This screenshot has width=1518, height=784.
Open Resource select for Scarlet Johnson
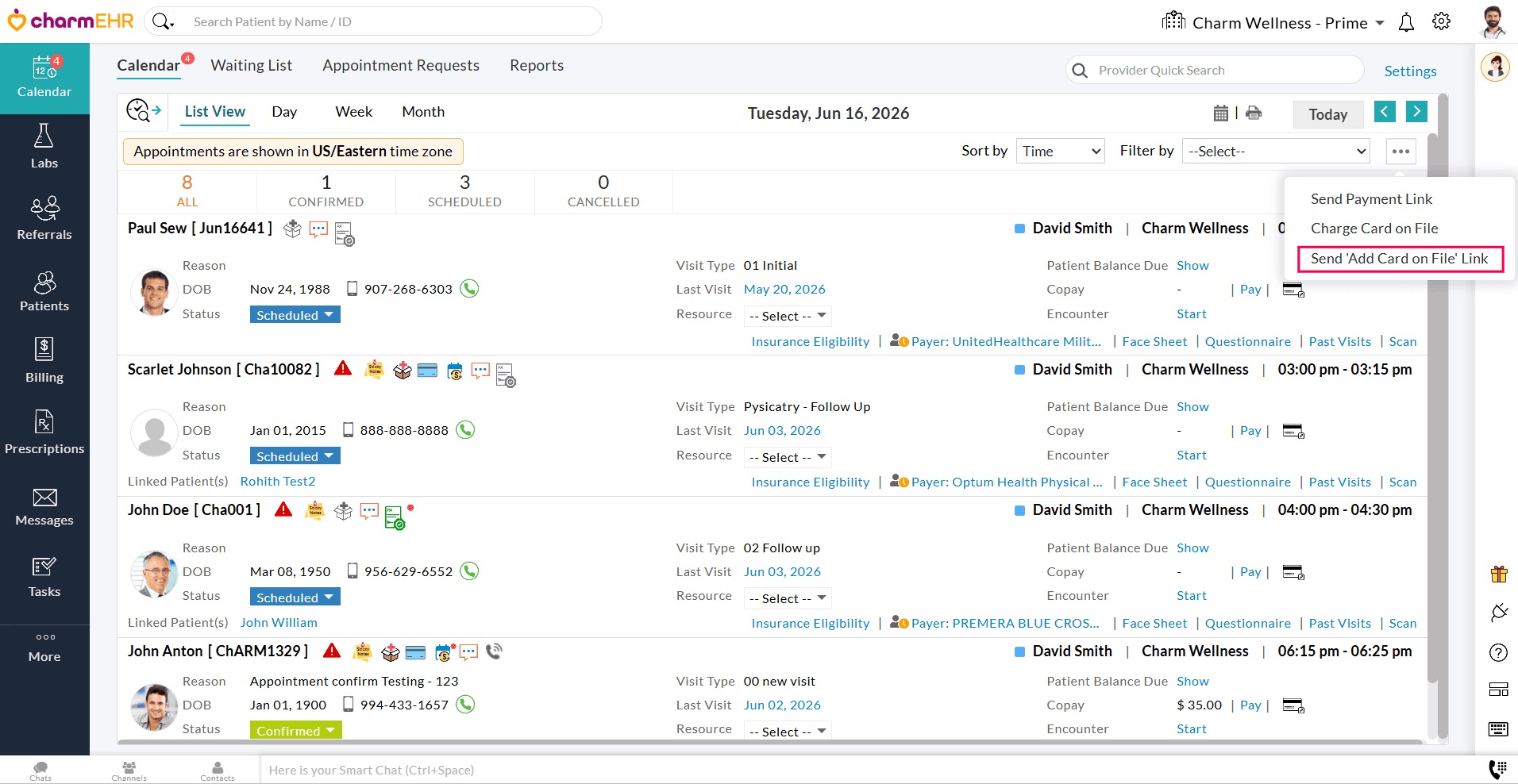(788, 457)
